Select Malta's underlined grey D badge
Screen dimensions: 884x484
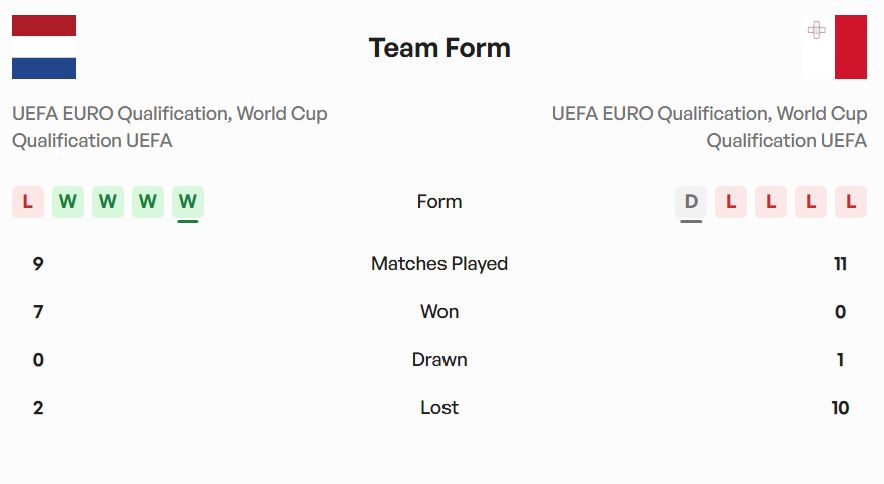click(x=691, y=201)
